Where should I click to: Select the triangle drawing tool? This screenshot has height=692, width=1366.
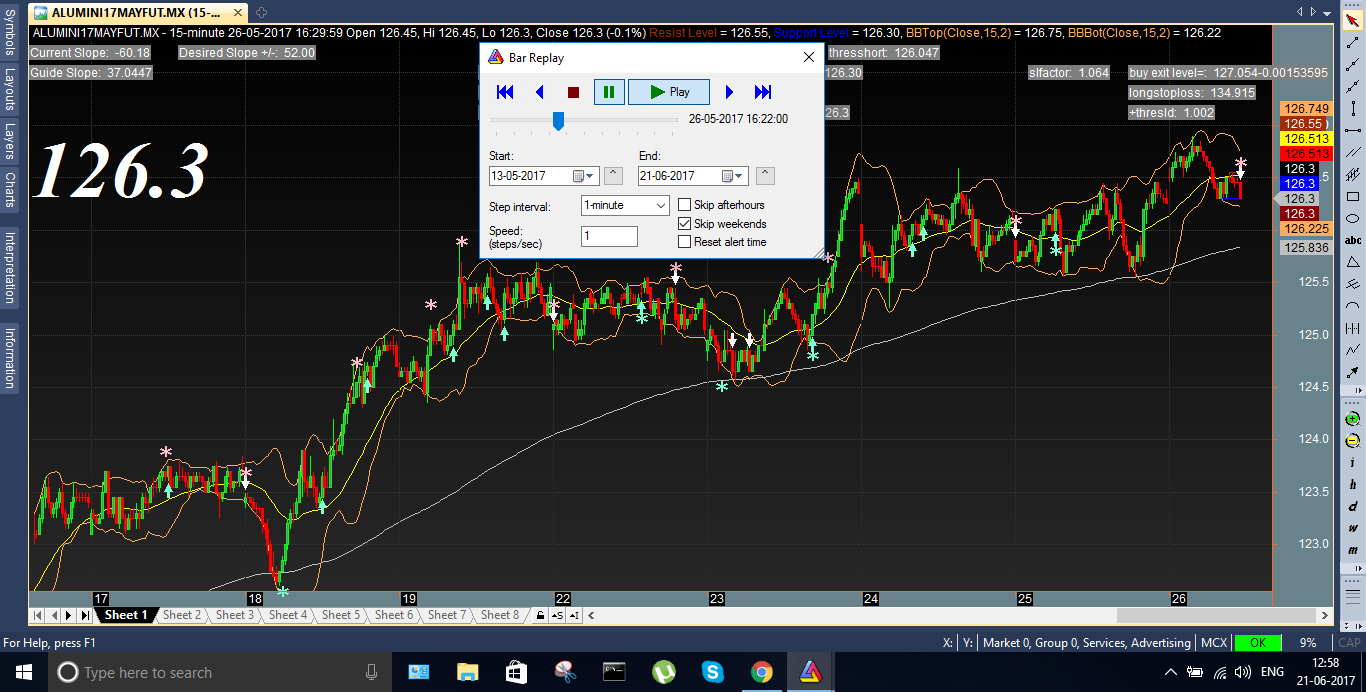(1353, 262)
